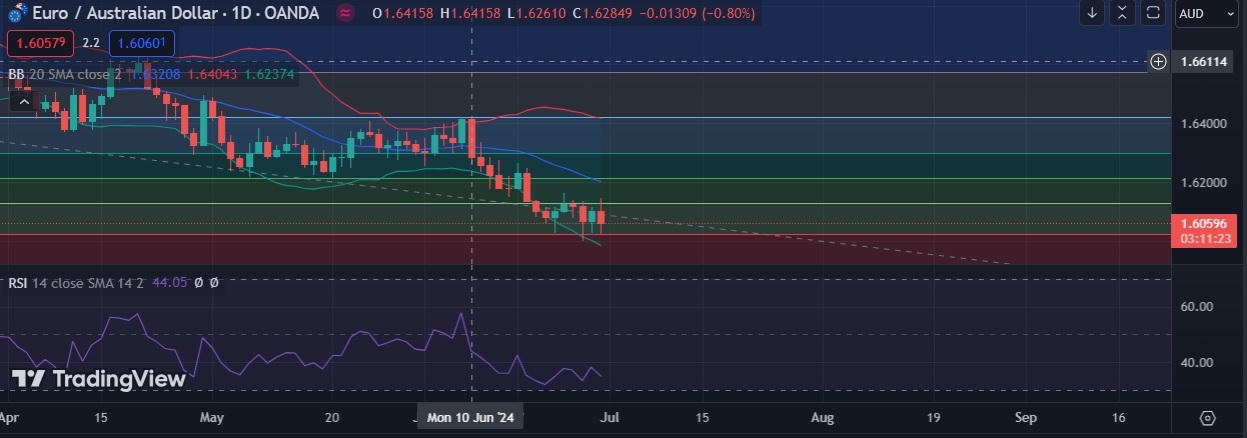Image resolution: width=1247 pixels, height=438 pixels.
Task: Click the Sep label on time axis
Action: click(x=1024, y=417)
